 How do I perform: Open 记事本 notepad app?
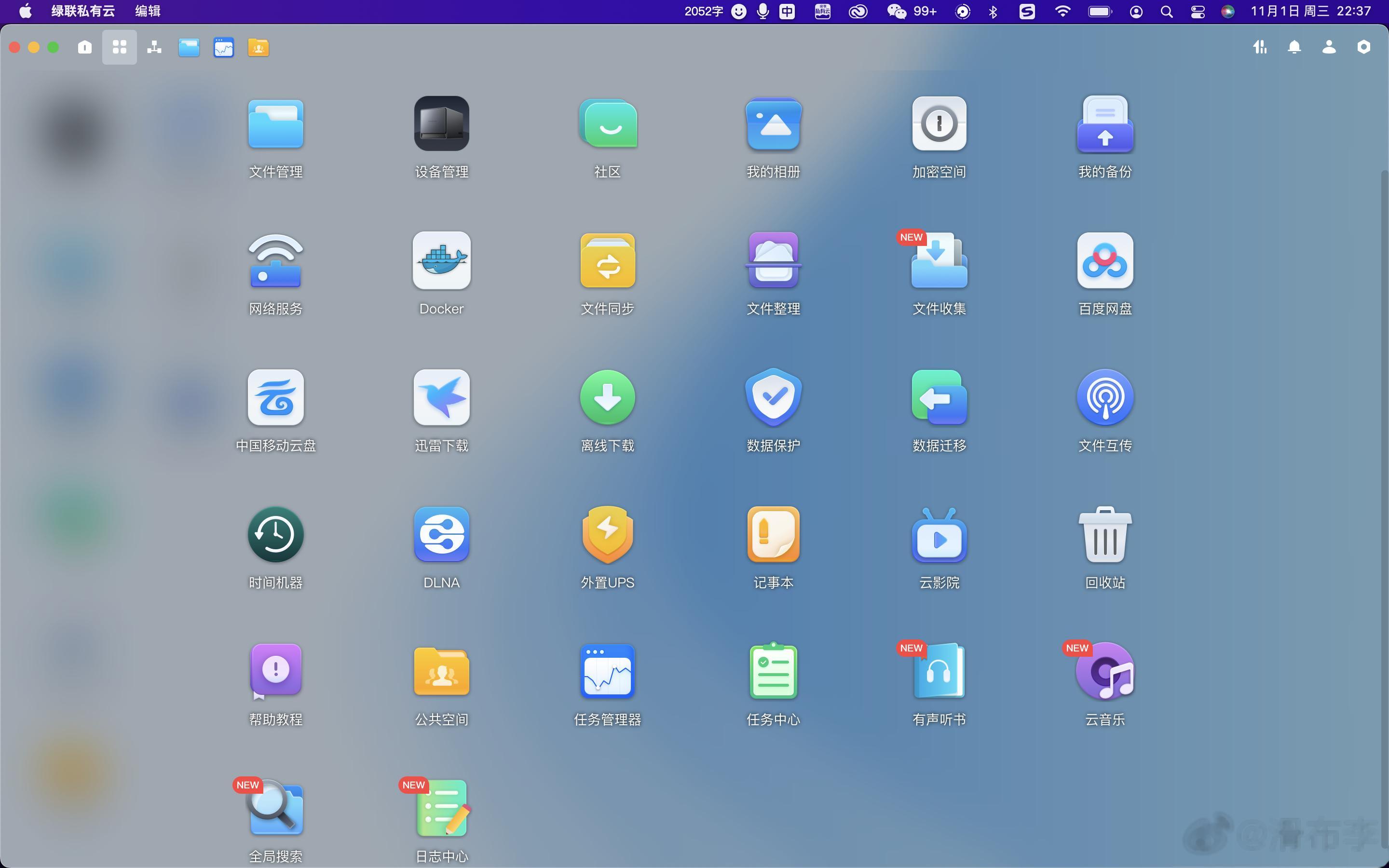[x=773, y=534]
